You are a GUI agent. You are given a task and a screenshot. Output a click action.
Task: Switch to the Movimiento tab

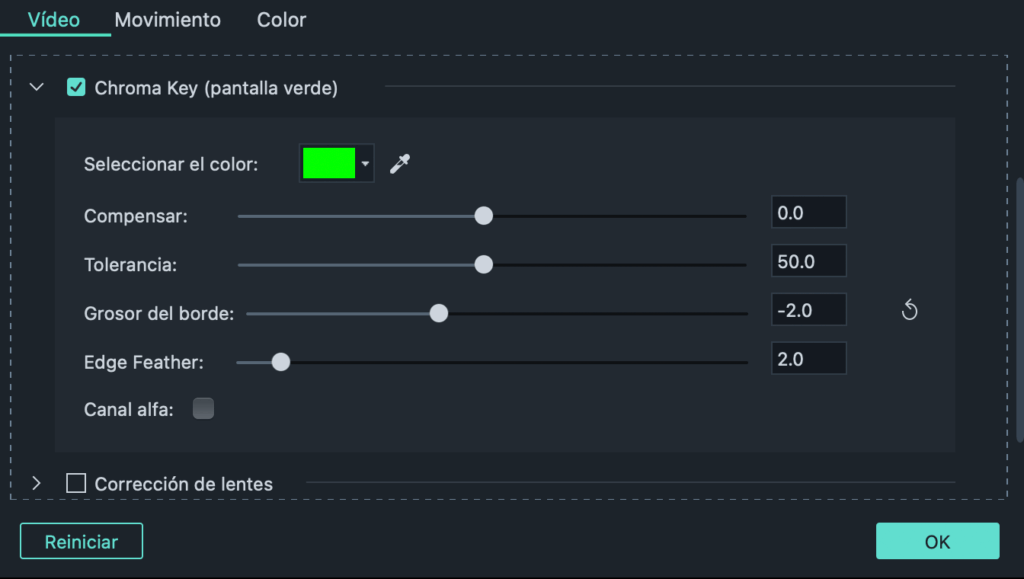[167, 19]
